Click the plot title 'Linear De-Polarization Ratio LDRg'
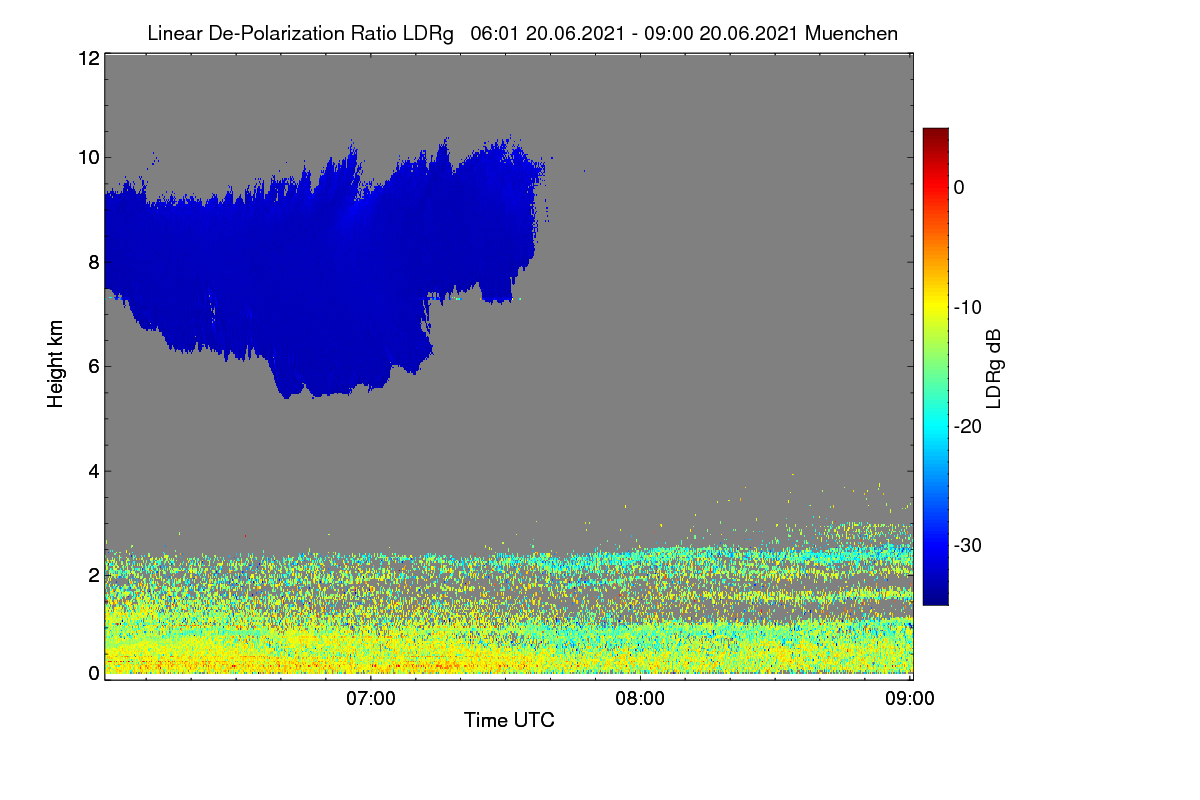 (x=300, y=34)
